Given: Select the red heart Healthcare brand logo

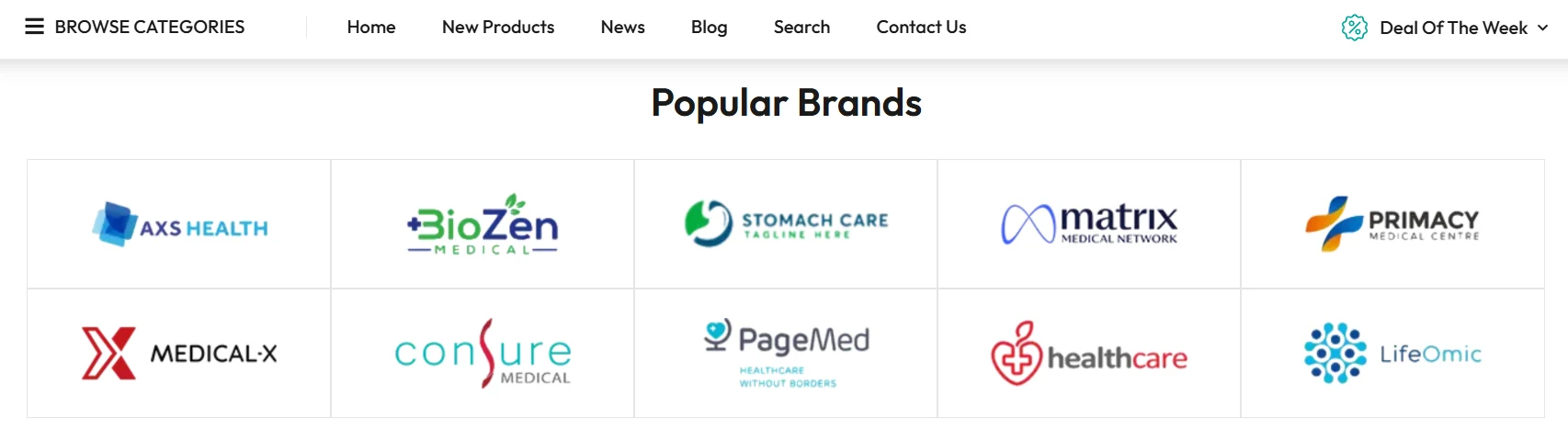Looking at the screenshot, I should 1089,354.
